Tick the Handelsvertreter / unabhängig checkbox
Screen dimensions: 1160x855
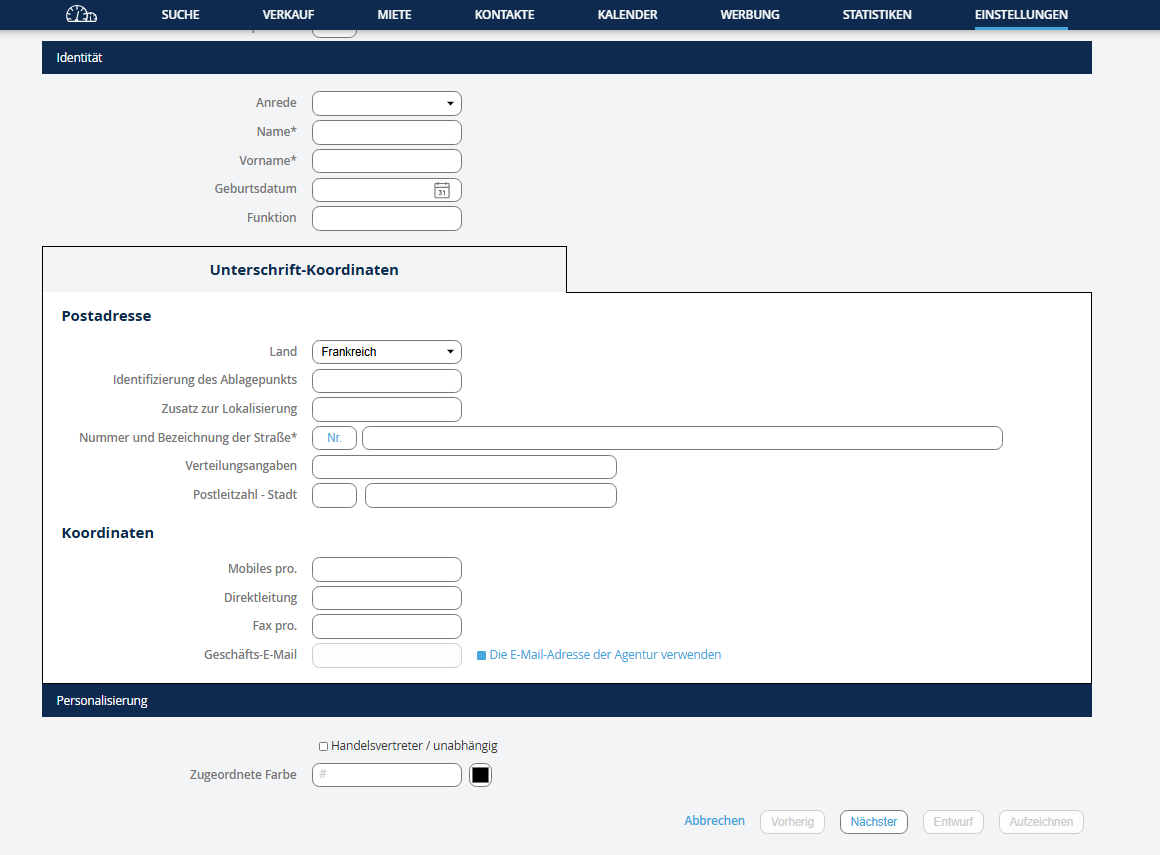coord(323,746)
